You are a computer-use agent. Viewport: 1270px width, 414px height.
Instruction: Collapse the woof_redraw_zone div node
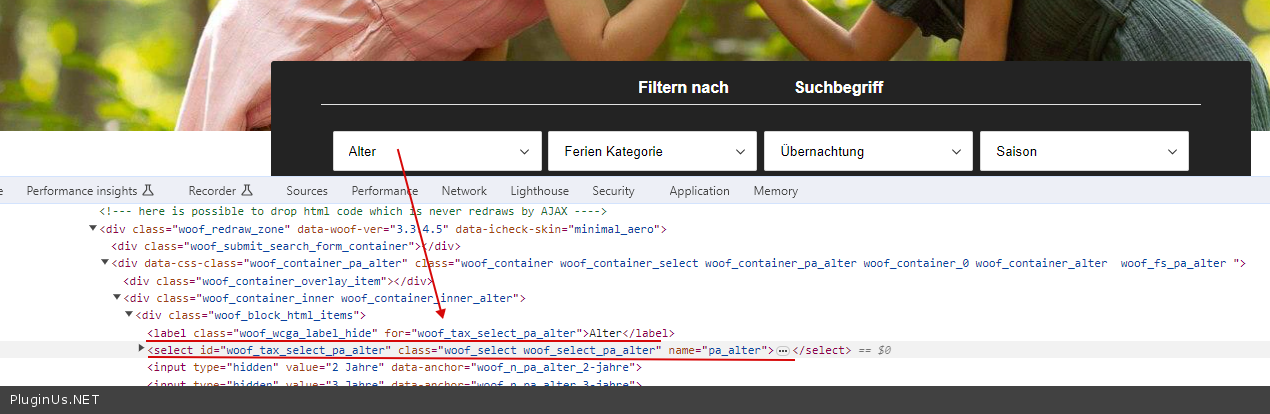pyautogui.click(x=94, y=229)
